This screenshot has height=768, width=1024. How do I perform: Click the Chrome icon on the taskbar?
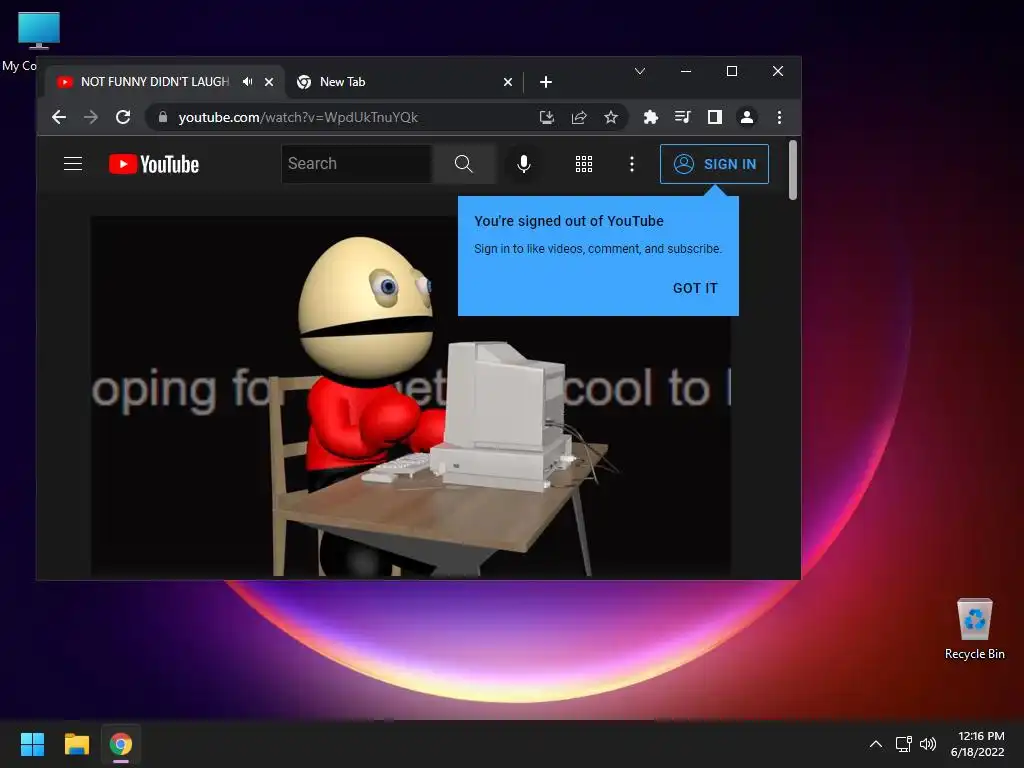pyautogui.click(x=121, y=744)
